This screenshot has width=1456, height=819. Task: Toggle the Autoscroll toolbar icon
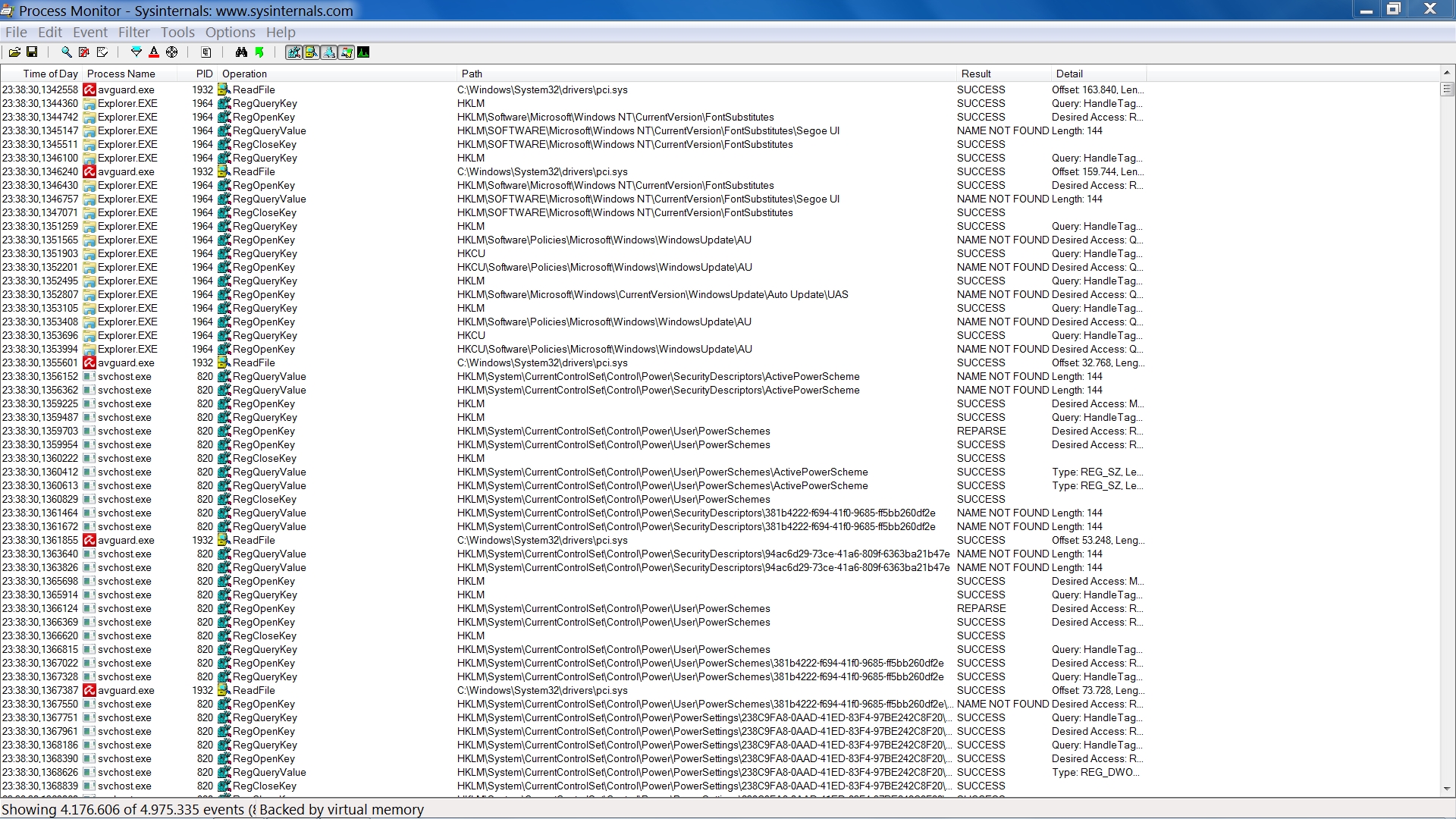click(x=84, y=52)
